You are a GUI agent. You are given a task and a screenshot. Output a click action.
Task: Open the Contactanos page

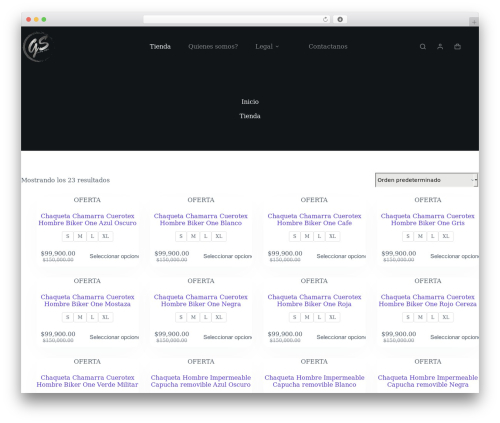[328, 47]
